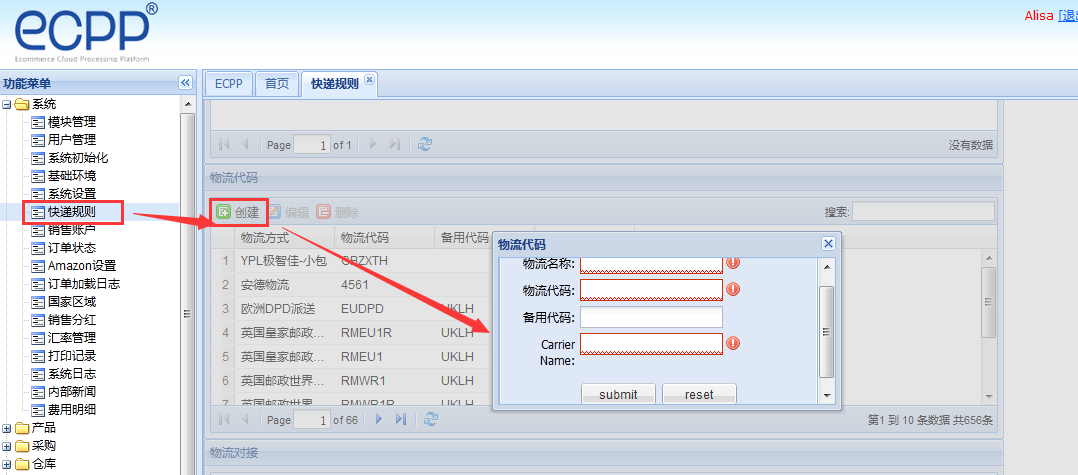
Task: Close the 物流代码 dialog window
Action: [828, 244]
